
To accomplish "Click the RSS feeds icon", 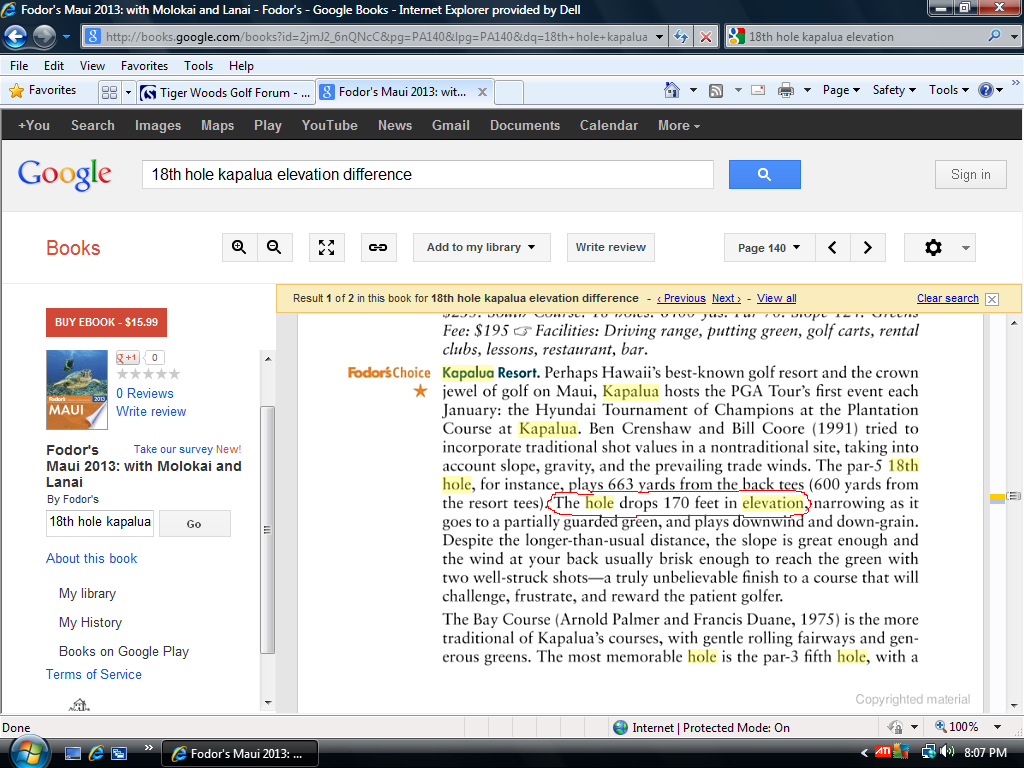I will [x=716, y=90].
